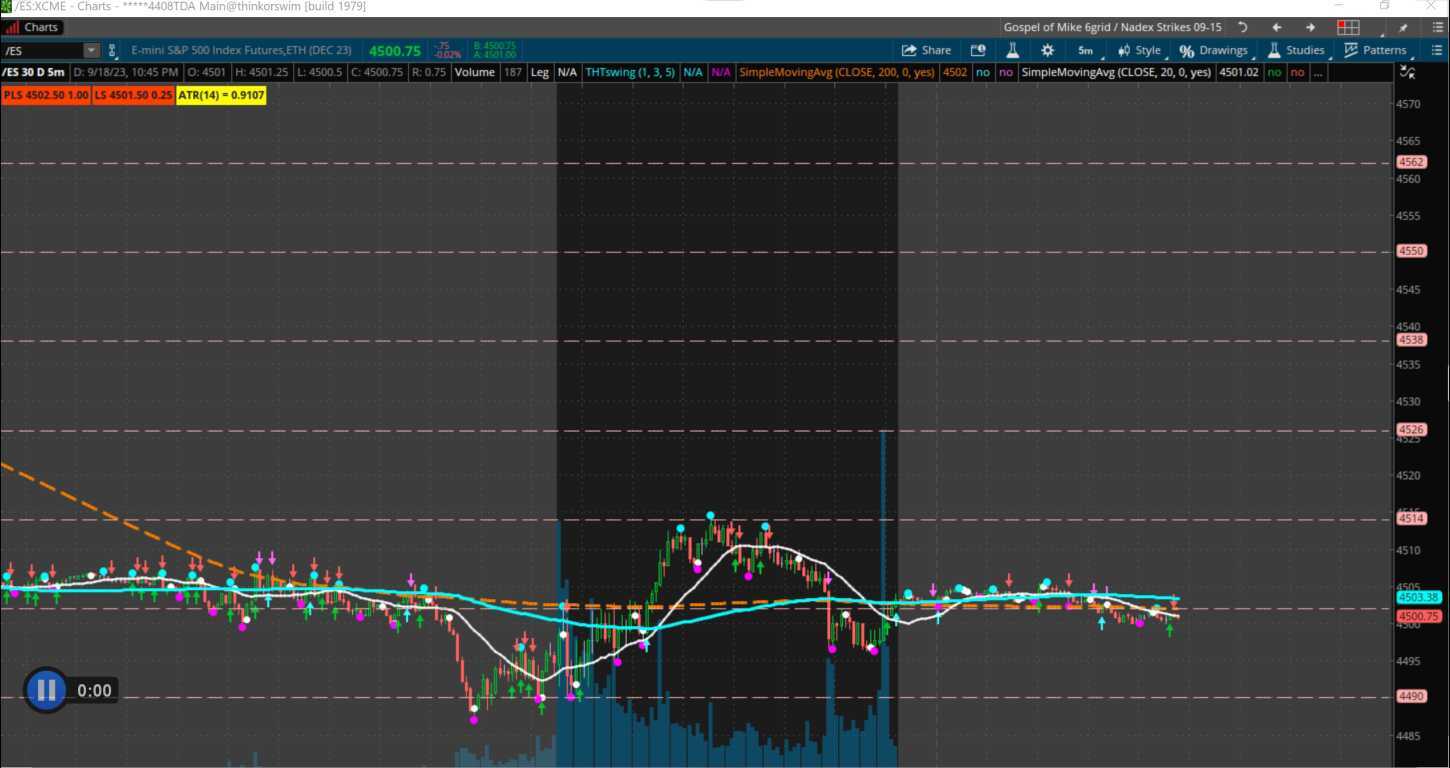Click the Patterns icon

(x=1352, y=50)
